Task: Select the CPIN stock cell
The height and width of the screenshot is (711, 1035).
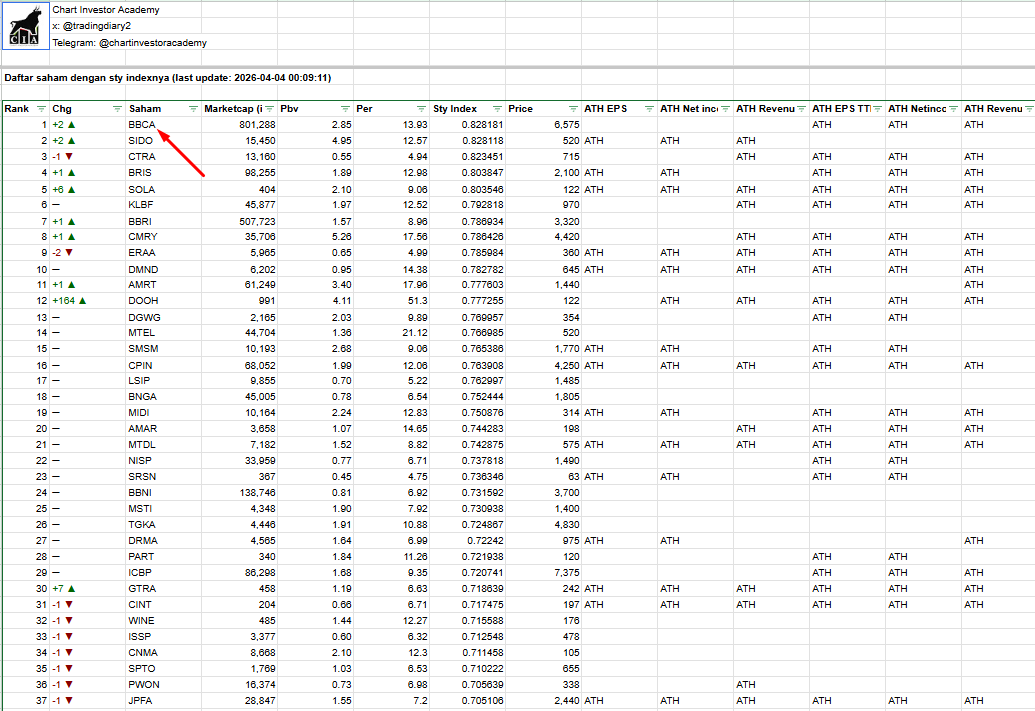Action: point(164,365)
